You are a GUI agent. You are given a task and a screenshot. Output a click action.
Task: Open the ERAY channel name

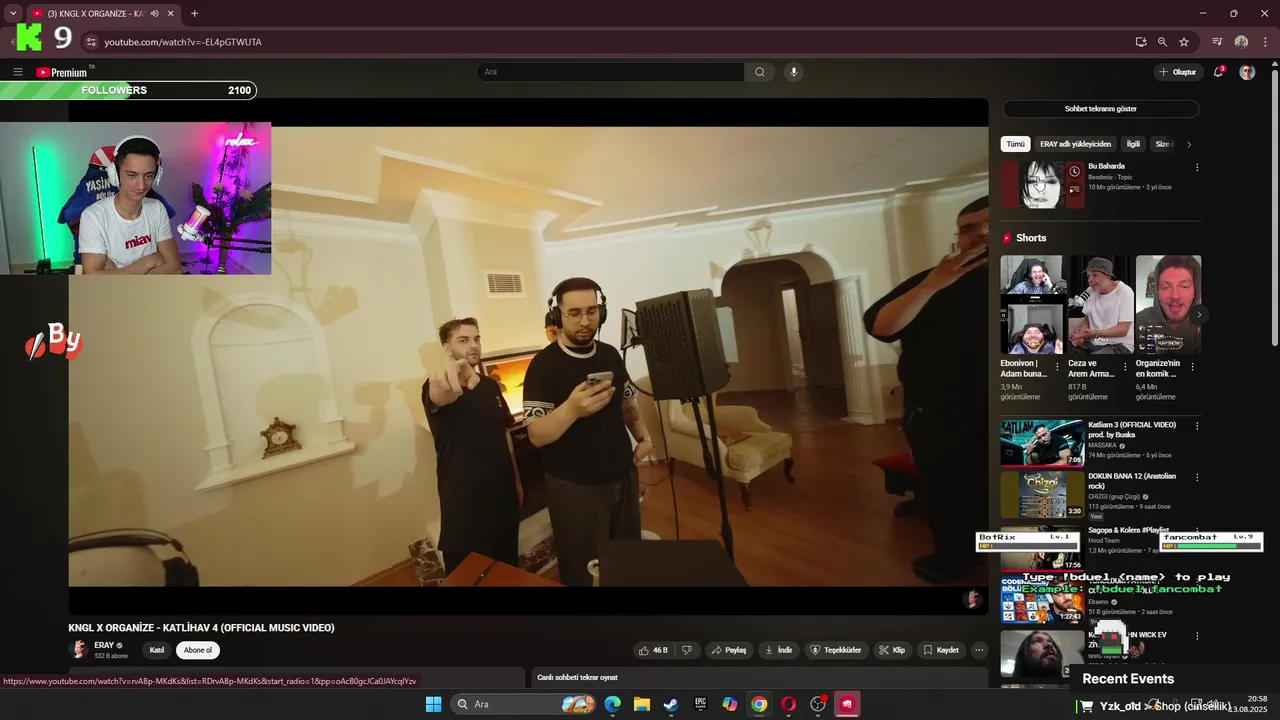point(104,645)
